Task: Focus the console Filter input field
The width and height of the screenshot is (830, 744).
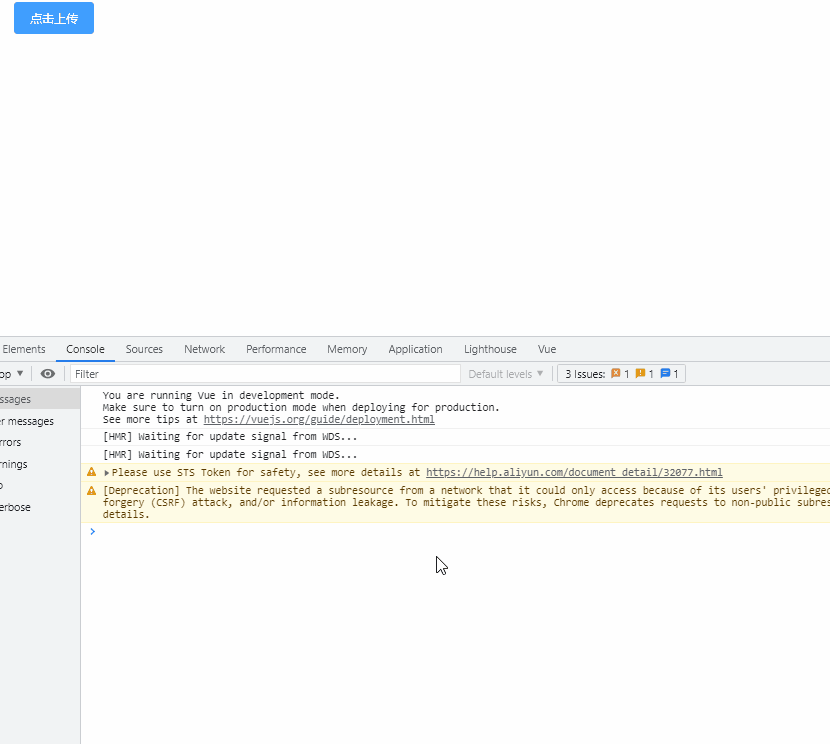Action: pyautogui.click(x=265, y=374)
